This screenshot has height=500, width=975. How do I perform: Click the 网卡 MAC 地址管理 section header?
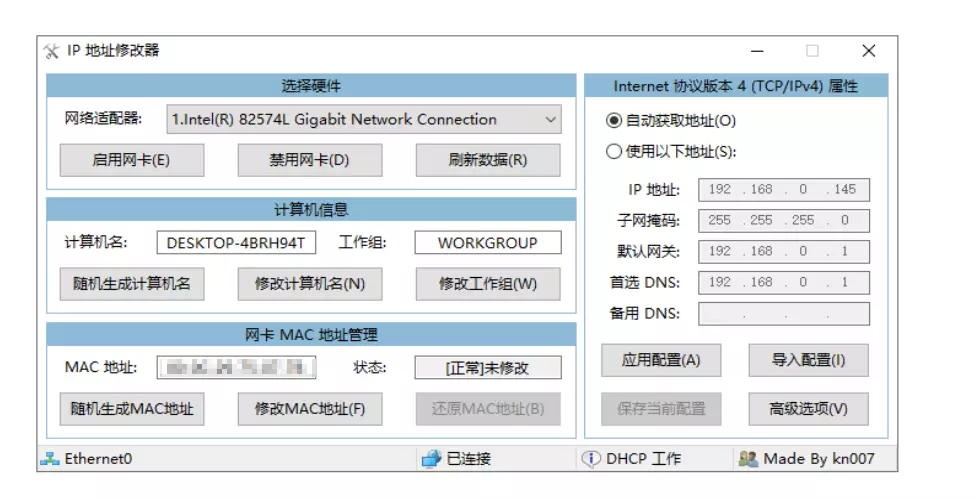pyautogui.click(x=311, y=335)
